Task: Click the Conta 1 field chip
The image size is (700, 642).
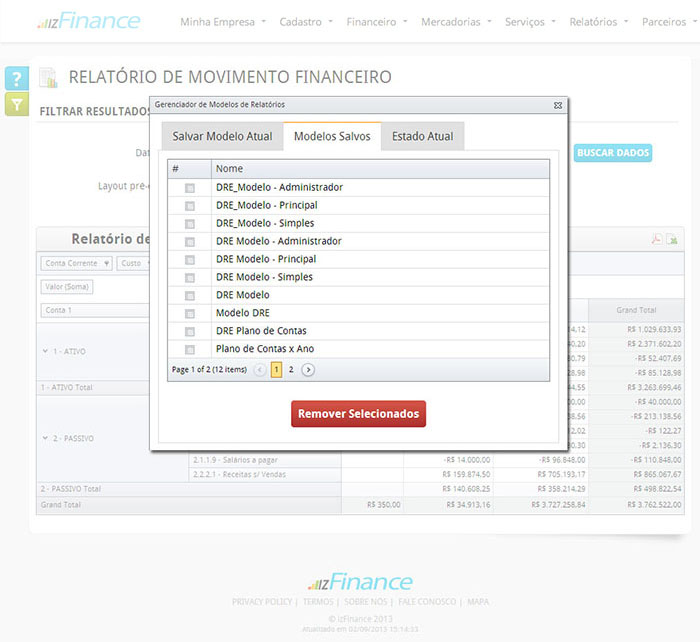Action: click(95, 310)
